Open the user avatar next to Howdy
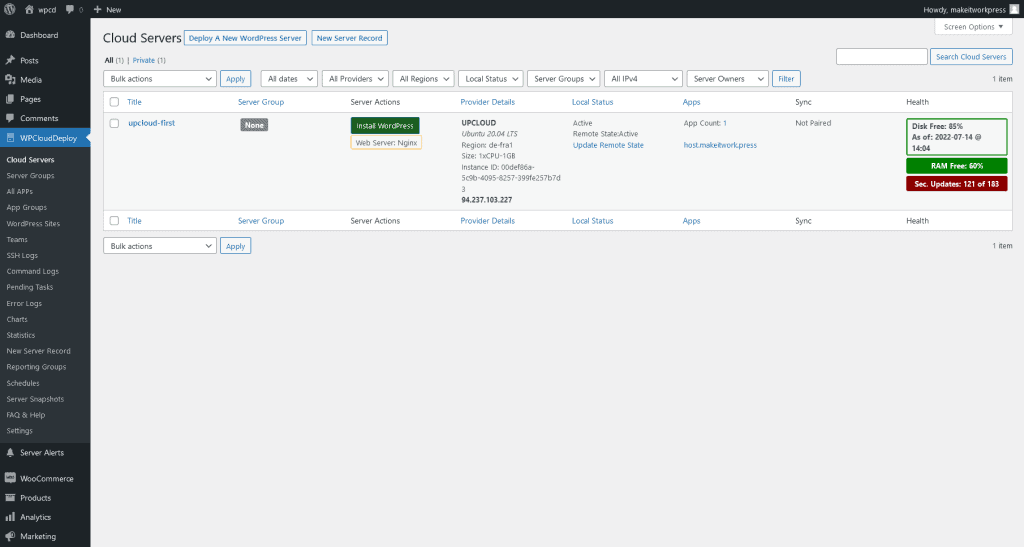The width and height of the screenshot is (1024, 547). point(1014,9)
